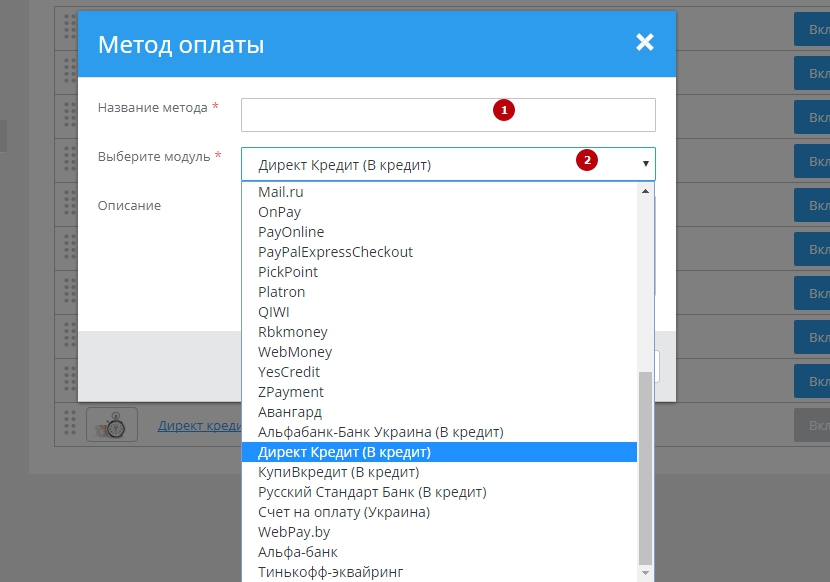Select OnPay in the module list

point(439,212)
